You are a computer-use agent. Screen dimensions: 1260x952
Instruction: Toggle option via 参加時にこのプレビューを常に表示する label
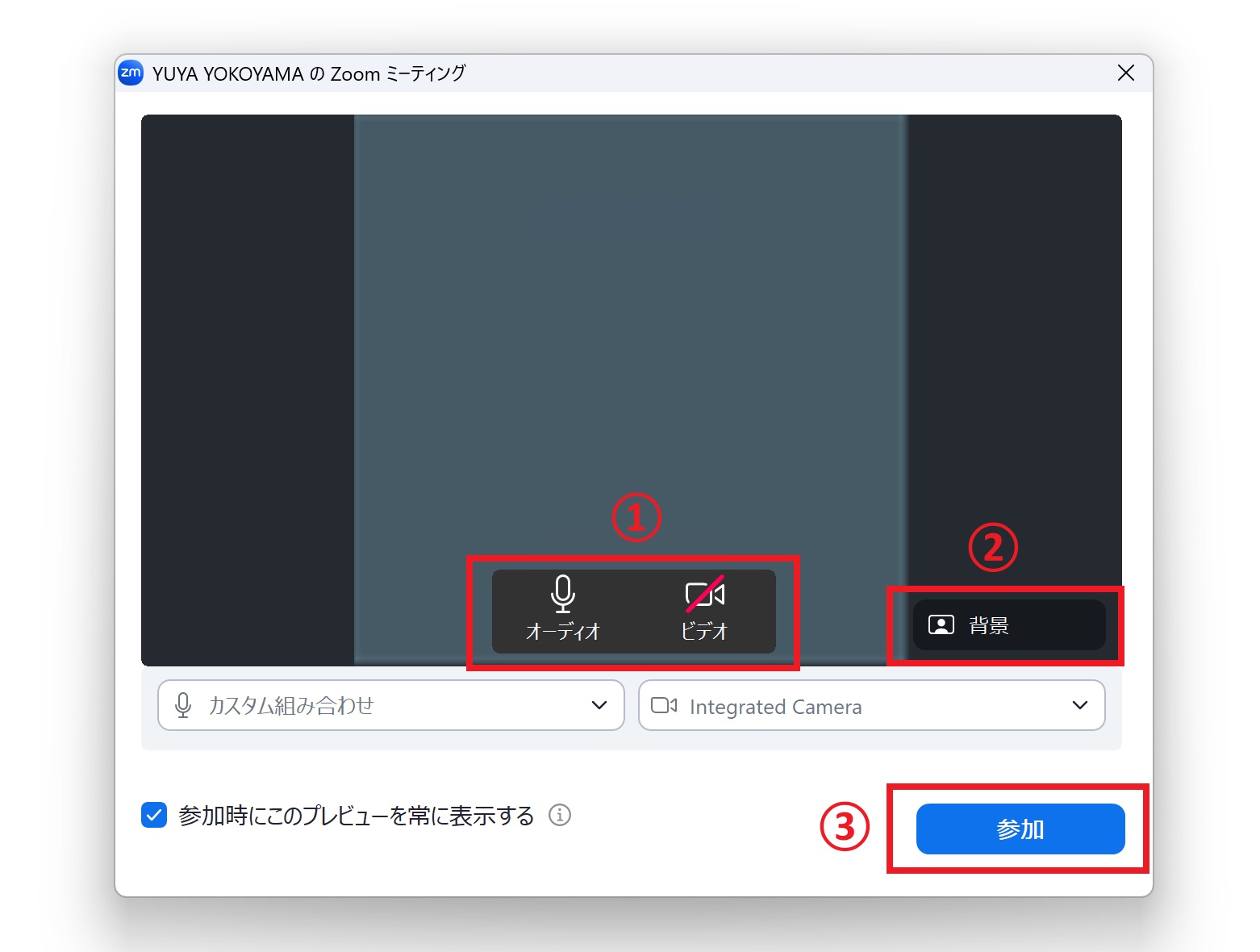tap(356, 816)
